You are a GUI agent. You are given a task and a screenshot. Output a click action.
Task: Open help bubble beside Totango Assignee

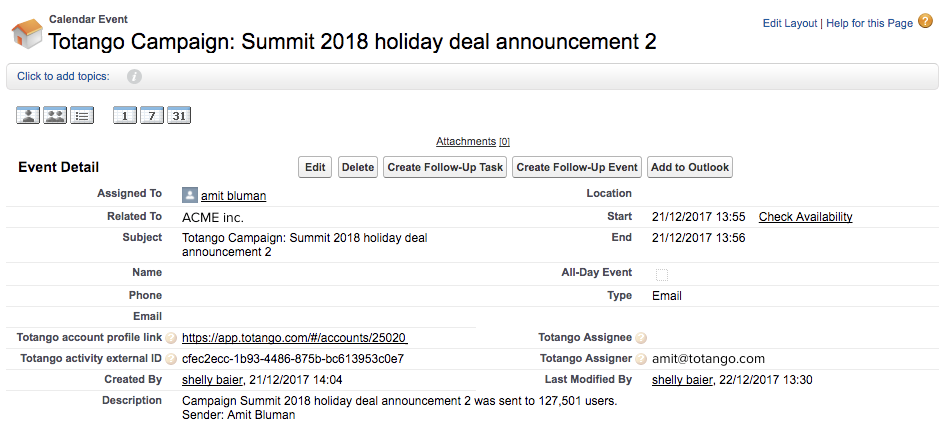[x=641, y=338]
